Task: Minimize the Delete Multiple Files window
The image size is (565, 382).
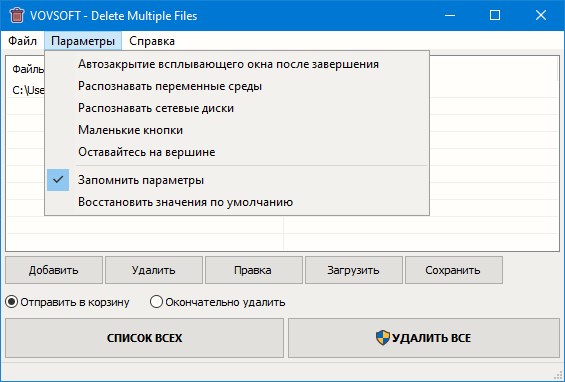Action: [450, 15]
